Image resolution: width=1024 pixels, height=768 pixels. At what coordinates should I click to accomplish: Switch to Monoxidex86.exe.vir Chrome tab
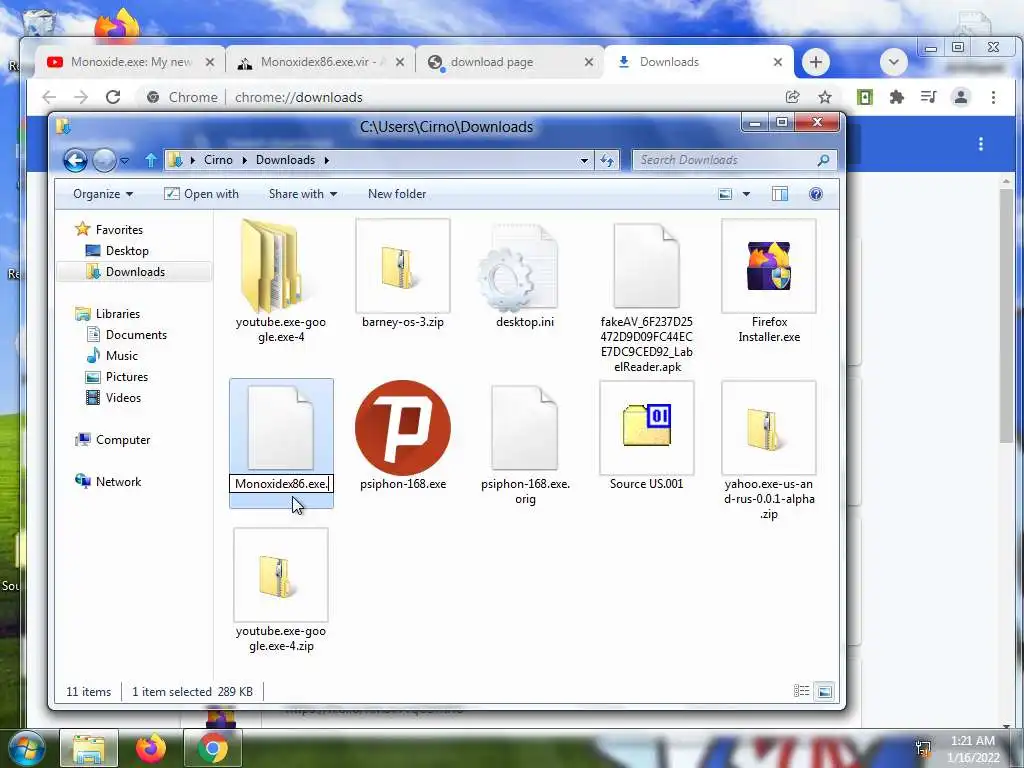tap(320, 62)
